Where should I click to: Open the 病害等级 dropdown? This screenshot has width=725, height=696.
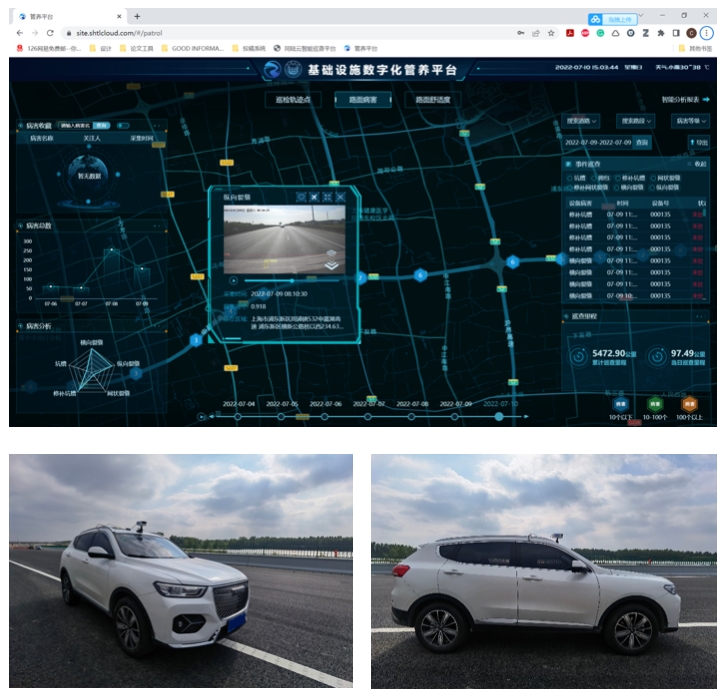(690, 121)
